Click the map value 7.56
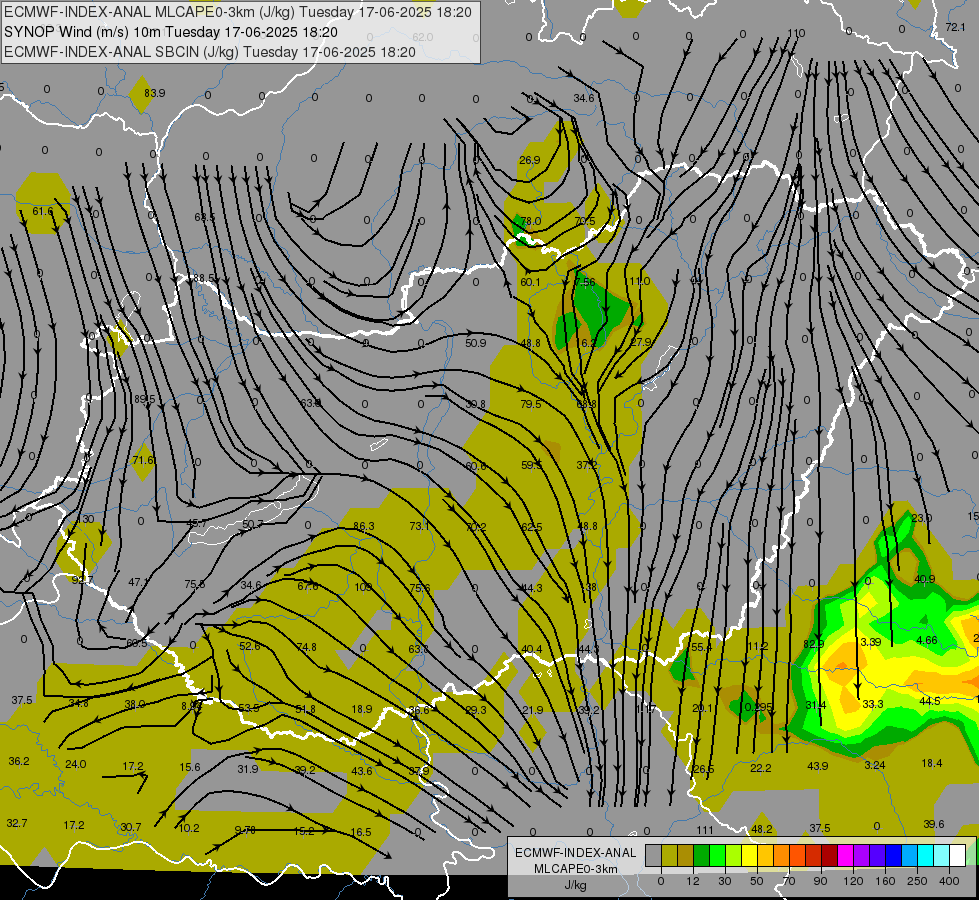Screen dimensions: 979x900 click(x=585, y=282)
